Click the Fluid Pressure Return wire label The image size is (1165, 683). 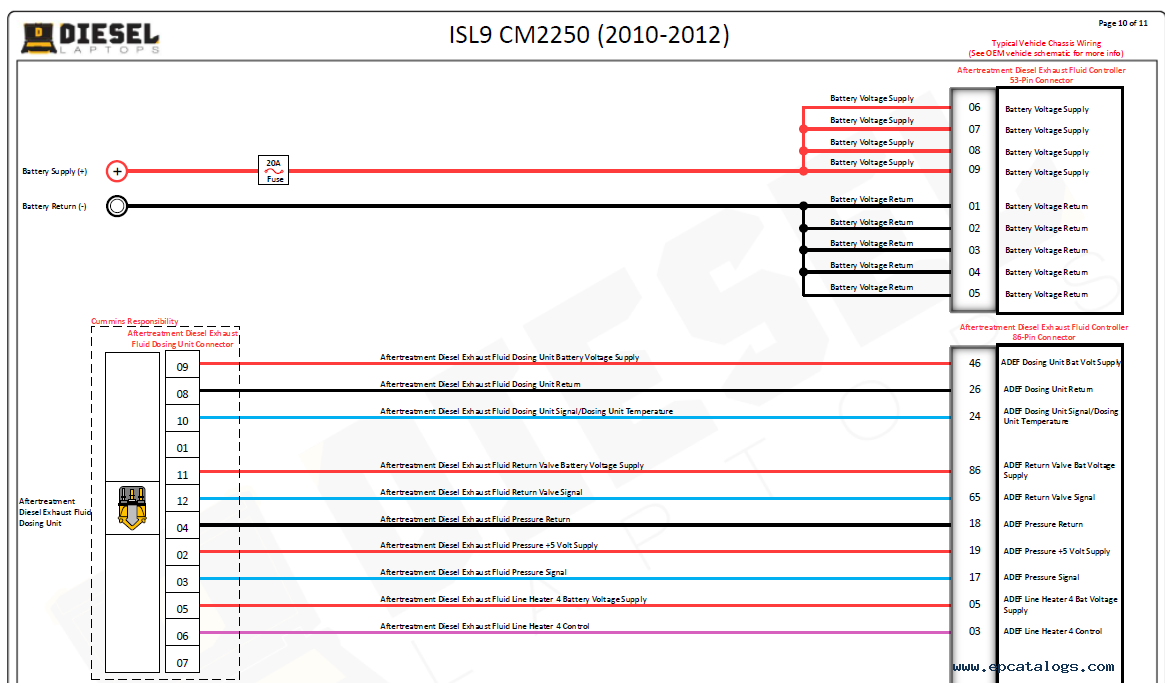475,519
